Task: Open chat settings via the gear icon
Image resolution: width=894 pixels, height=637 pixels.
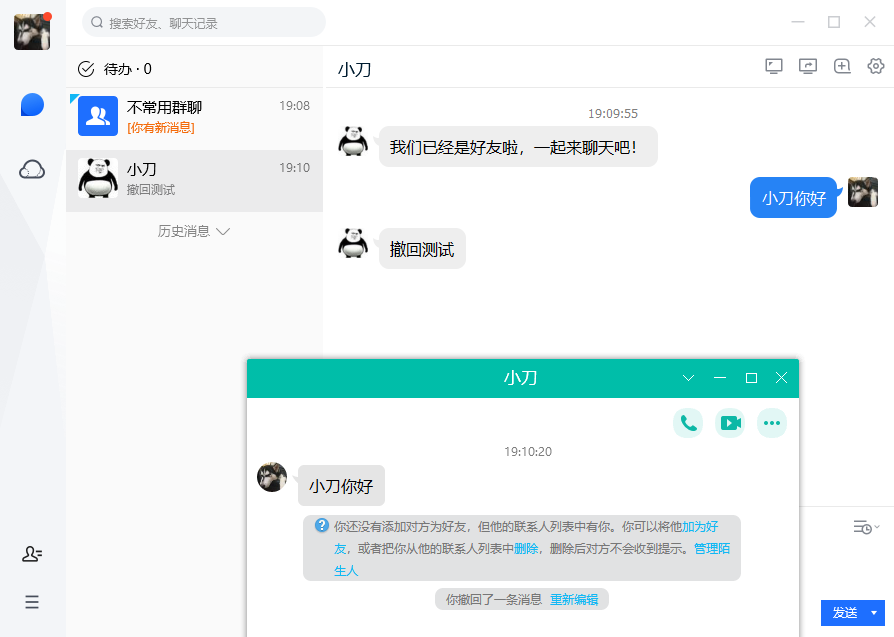Action: point(876,65)
